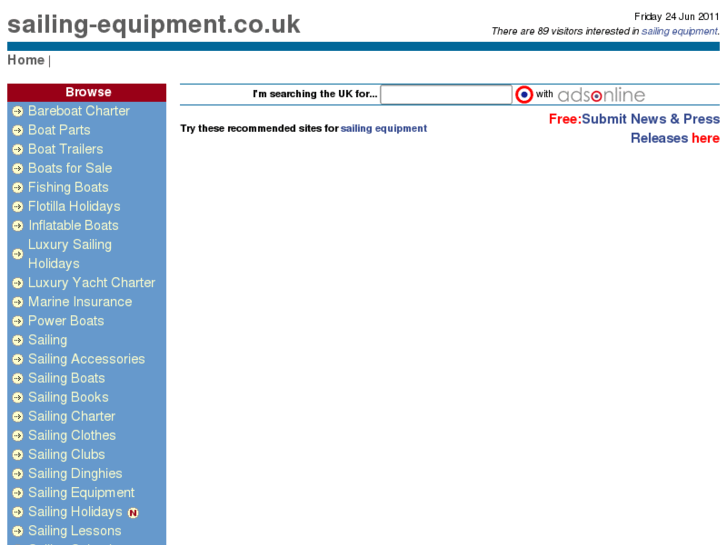Viewport: 727px width, 545px height.
Task: Click the arrow icon beside Luxury Yacht Charter
Action: pyautogui.click(x=18, y=283)
